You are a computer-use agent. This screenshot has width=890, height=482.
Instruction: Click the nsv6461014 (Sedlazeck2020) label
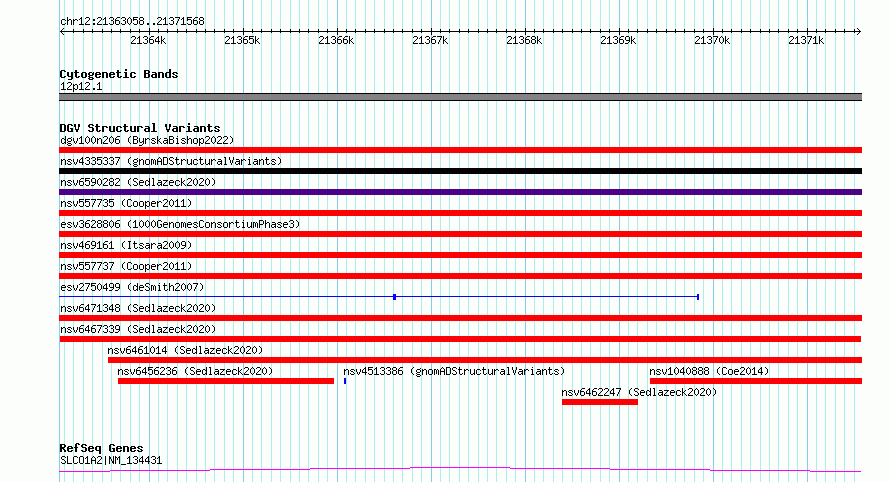pos(185,350)
